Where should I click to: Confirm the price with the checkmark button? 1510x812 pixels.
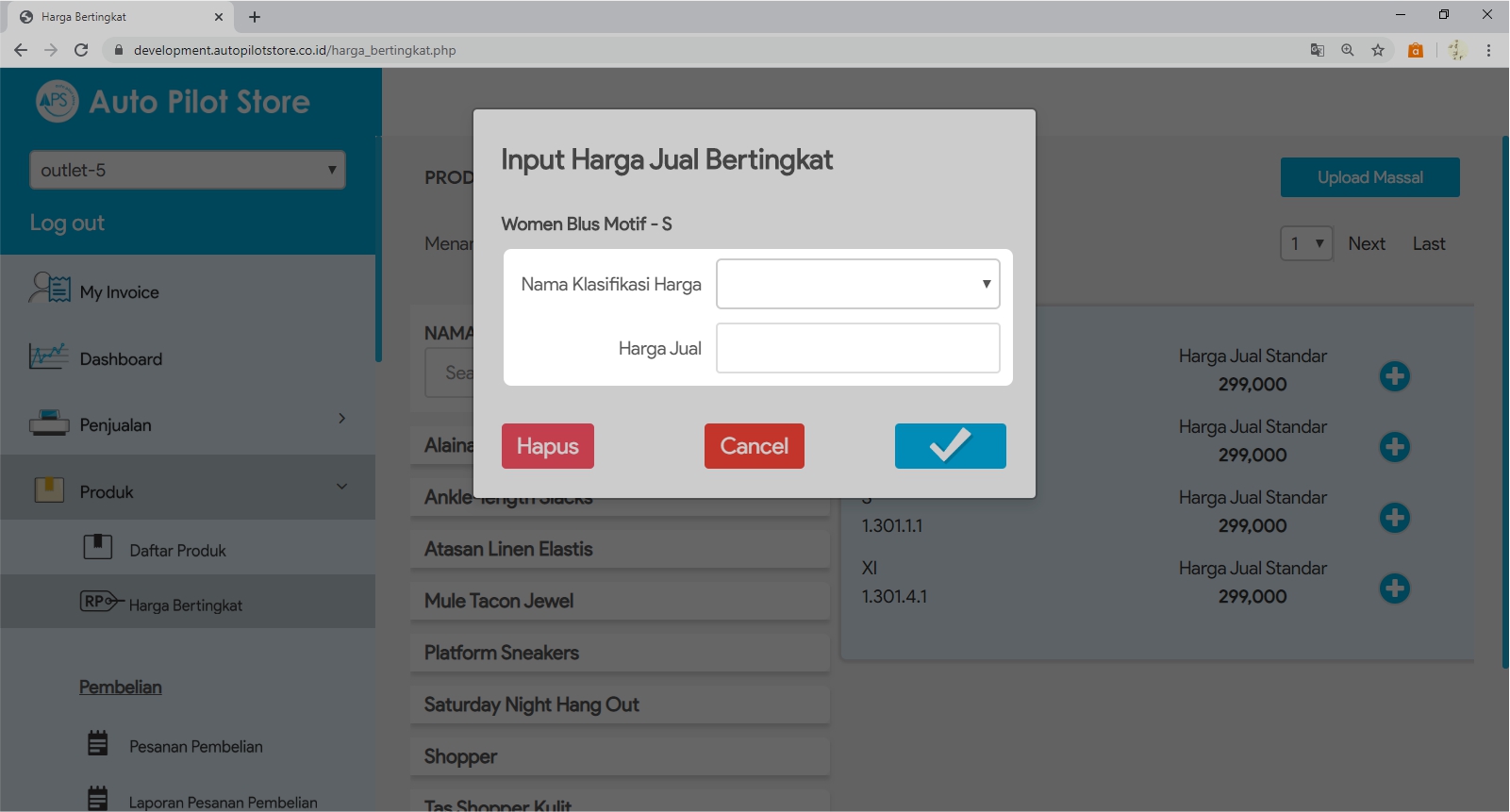coord(950,446)
